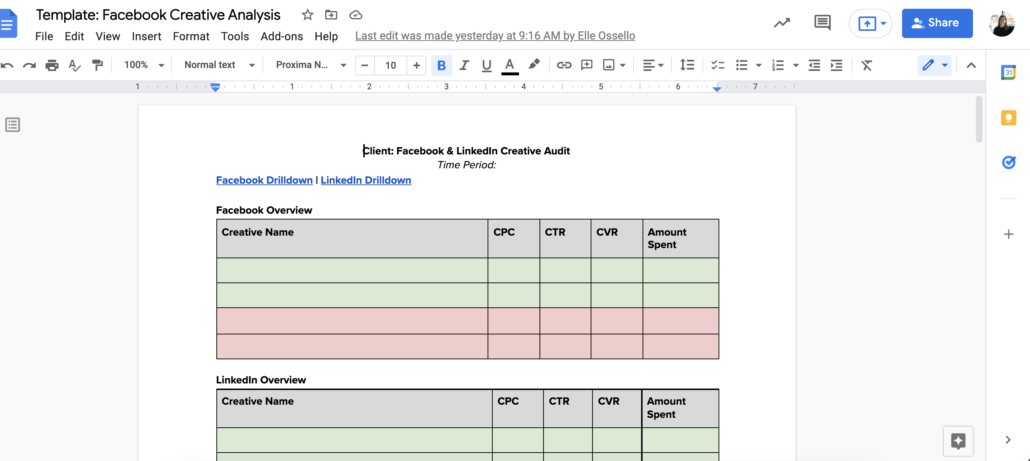Open the Calendar side panel

click(1008, 73)
